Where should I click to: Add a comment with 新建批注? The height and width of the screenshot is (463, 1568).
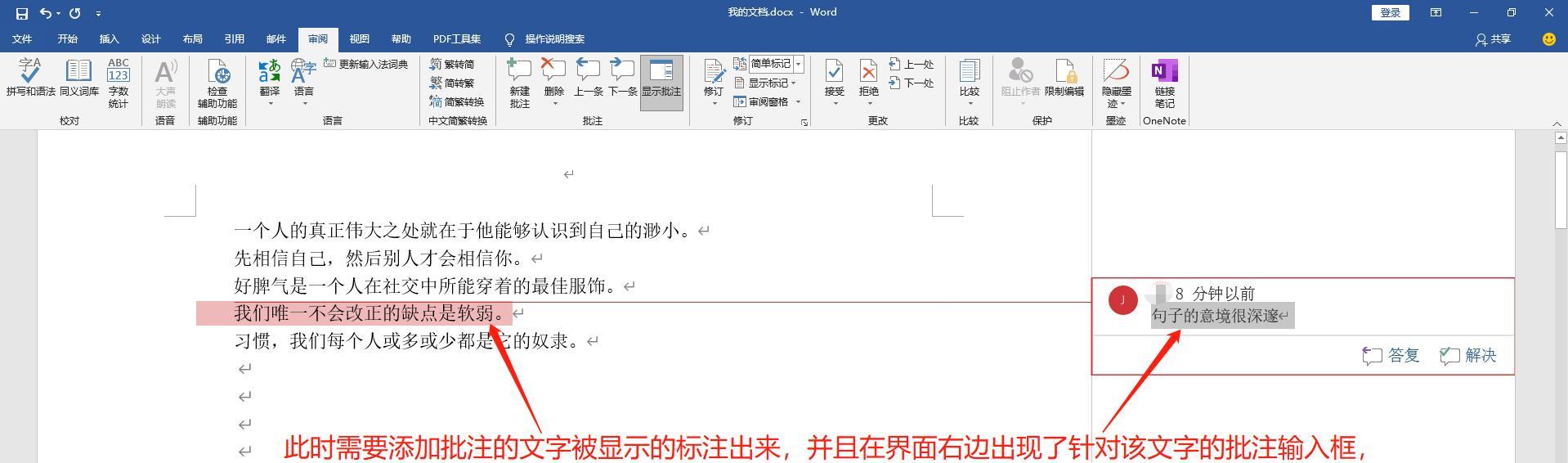pos(520,83)
